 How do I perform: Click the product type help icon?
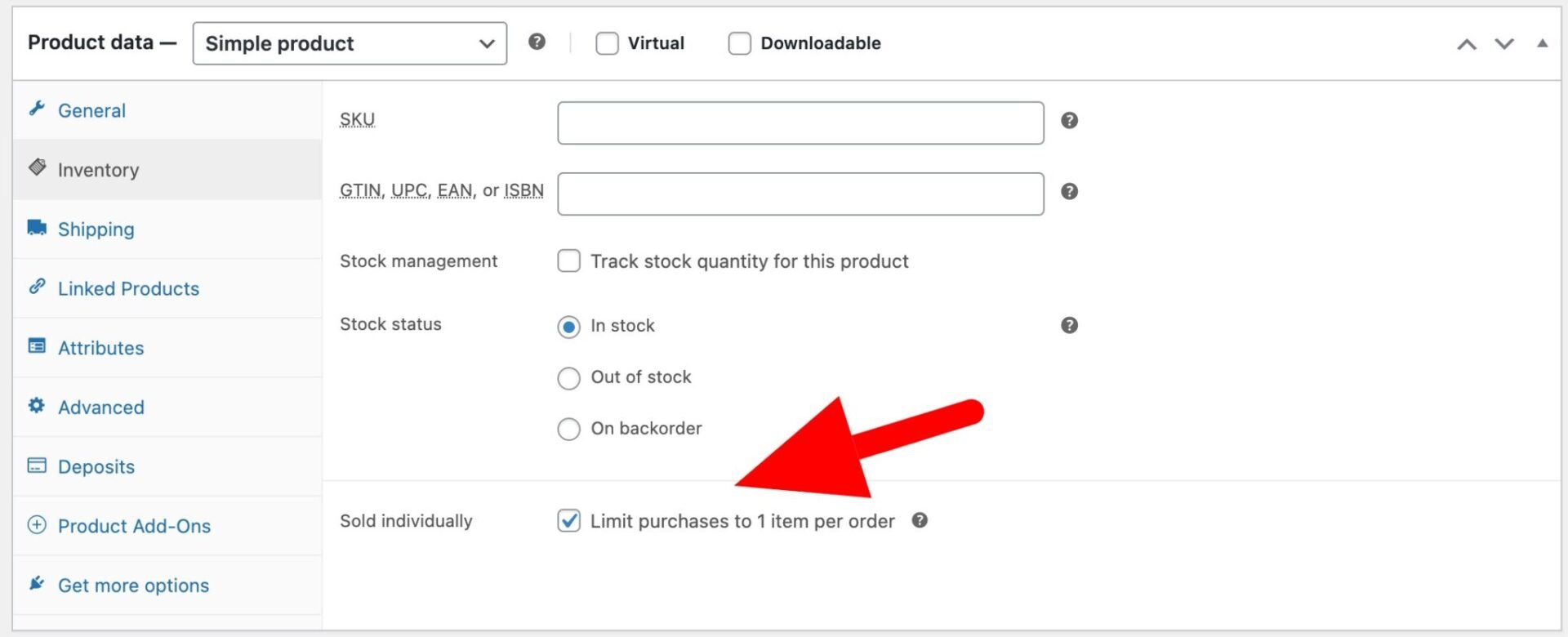pos(537,42)
